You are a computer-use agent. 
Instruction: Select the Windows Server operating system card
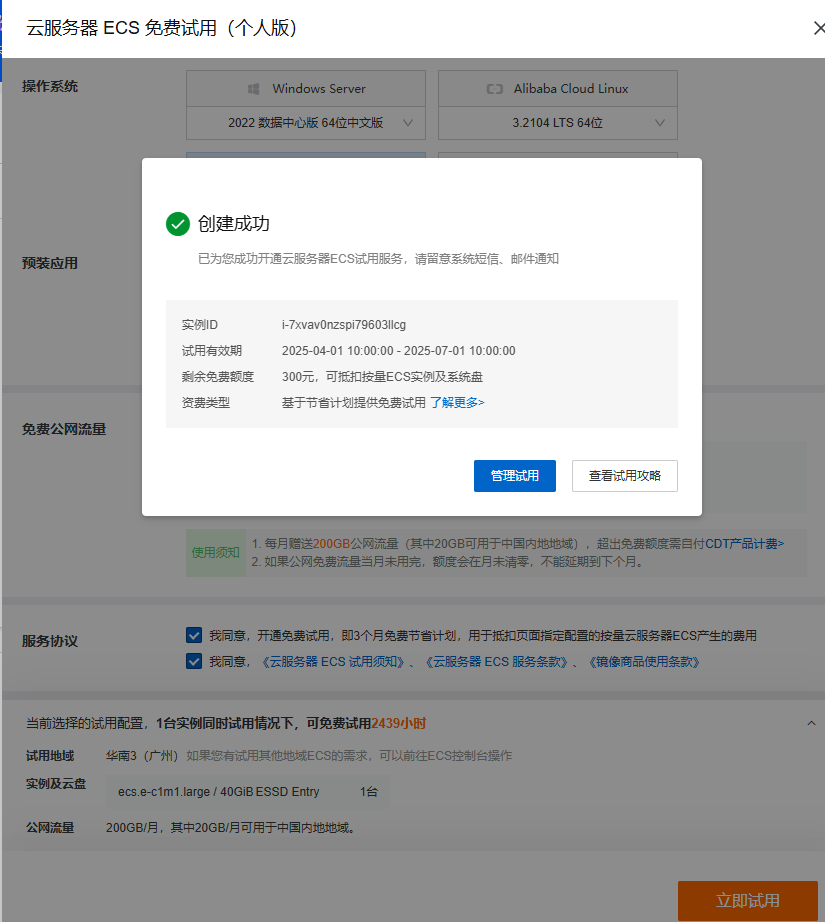coord(306,89)
